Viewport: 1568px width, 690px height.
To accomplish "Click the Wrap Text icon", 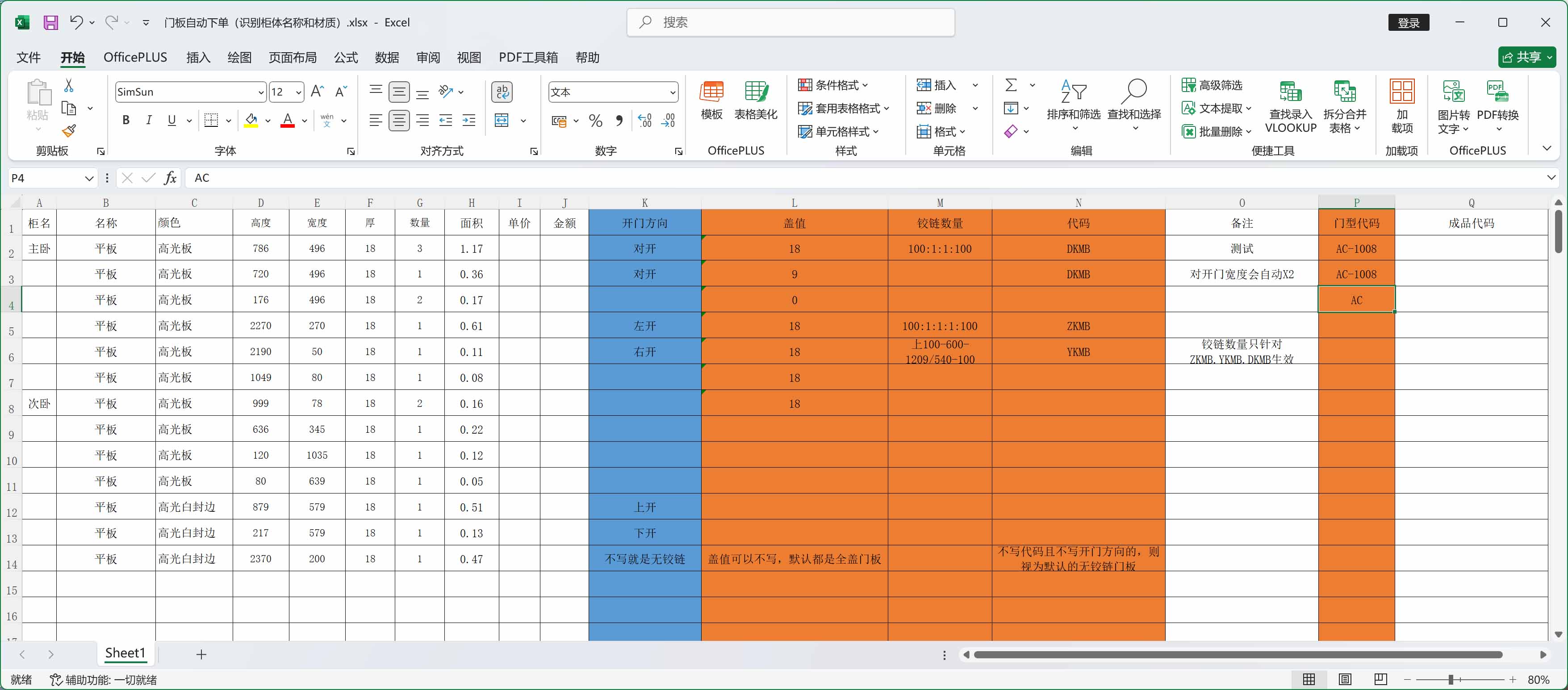I will point(502,92).
